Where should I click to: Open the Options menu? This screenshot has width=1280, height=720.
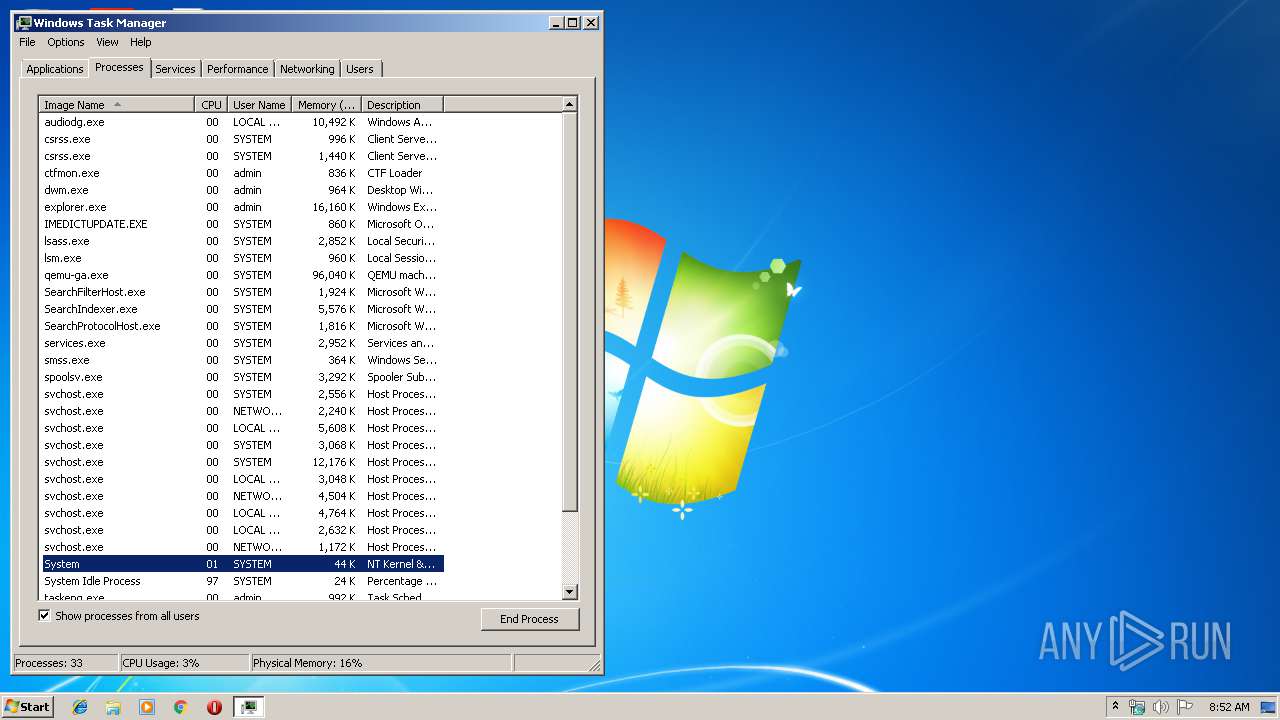coord(66,42)
